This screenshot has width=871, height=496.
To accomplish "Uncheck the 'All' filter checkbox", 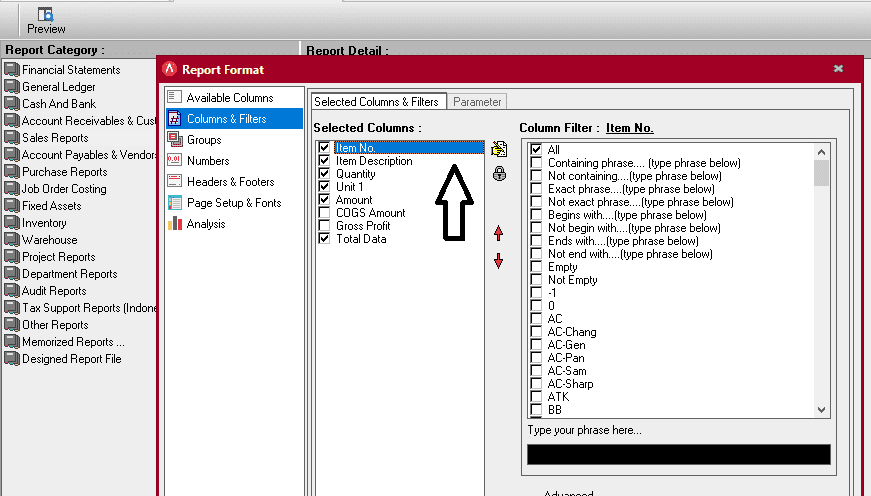I will [x=537, y=150].
